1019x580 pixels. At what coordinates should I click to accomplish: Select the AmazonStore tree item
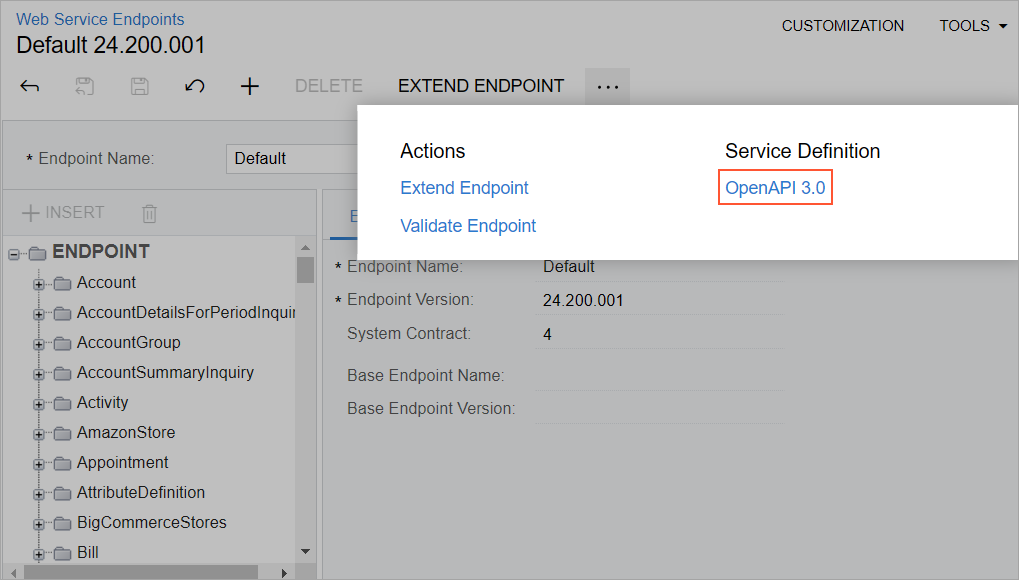click(126, 433)
